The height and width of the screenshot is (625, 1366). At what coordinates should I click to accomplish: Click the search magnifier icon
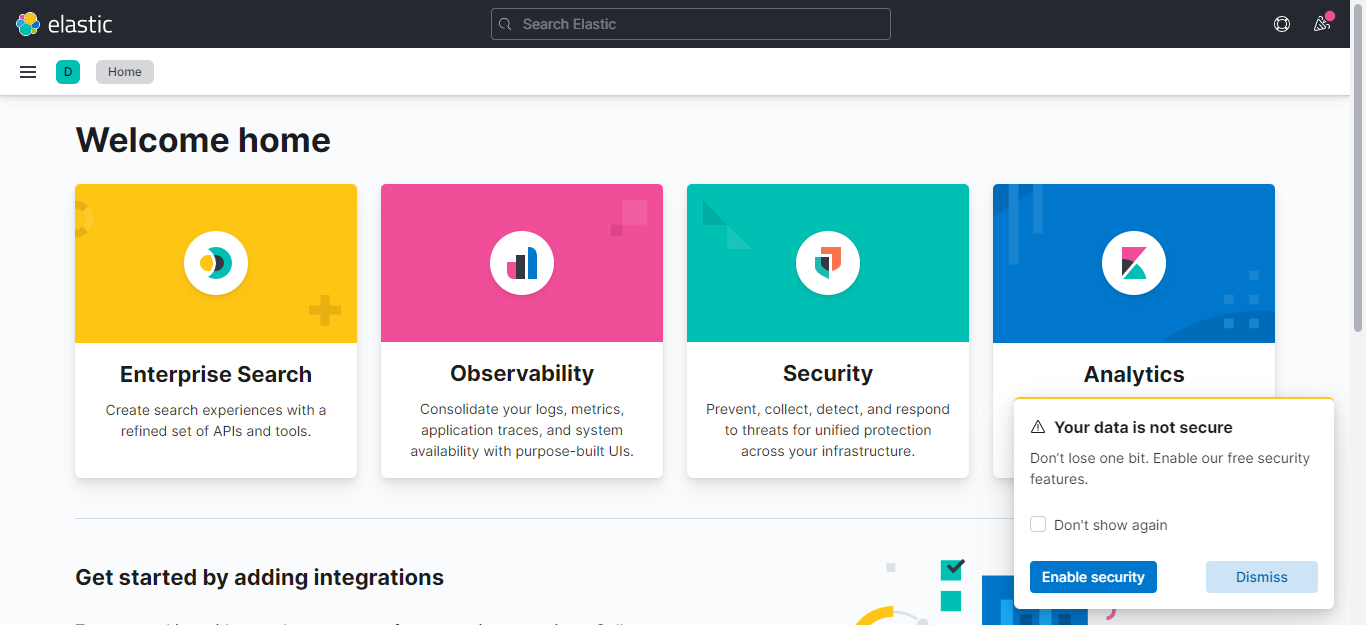[506, 24]
